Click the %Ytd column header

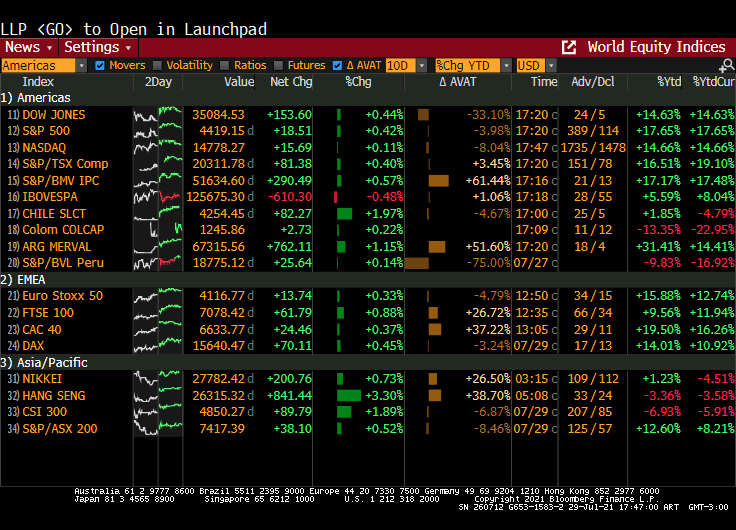(669, 82)
